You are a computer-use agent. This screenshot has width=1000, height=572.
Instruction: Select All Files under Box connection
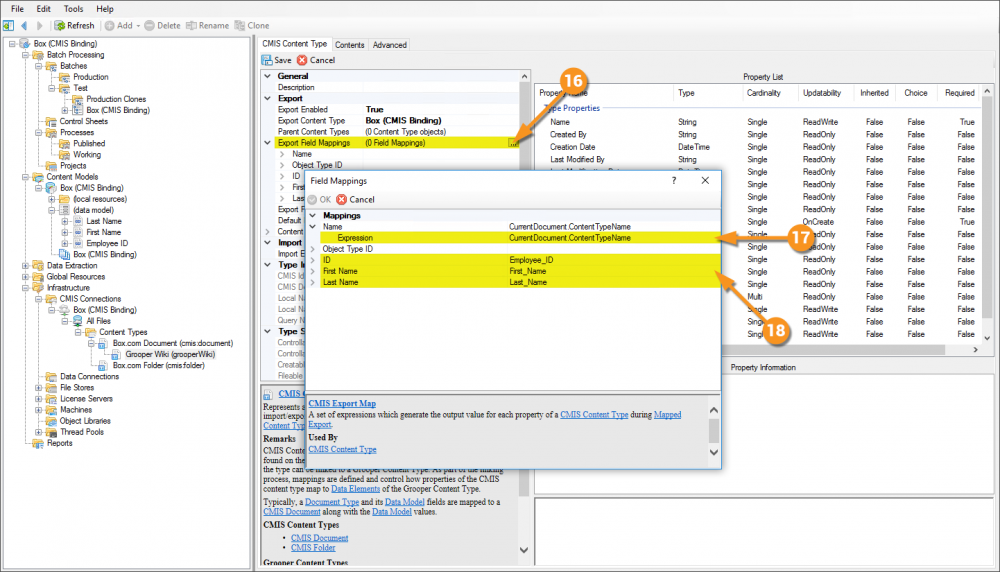tap(98, 321)
